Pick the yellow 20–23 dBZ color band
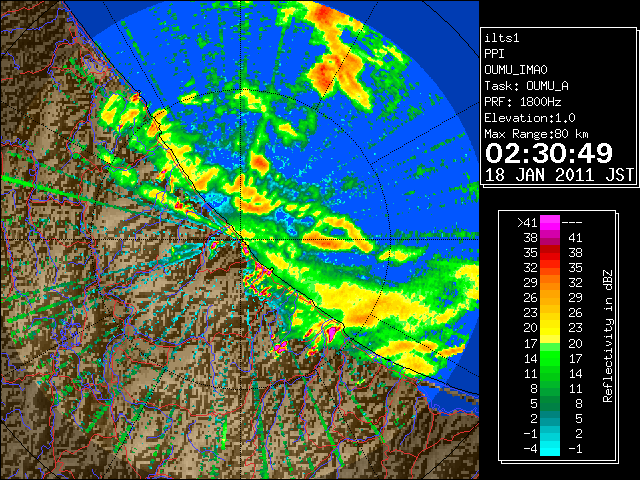 tap(550, 328)
